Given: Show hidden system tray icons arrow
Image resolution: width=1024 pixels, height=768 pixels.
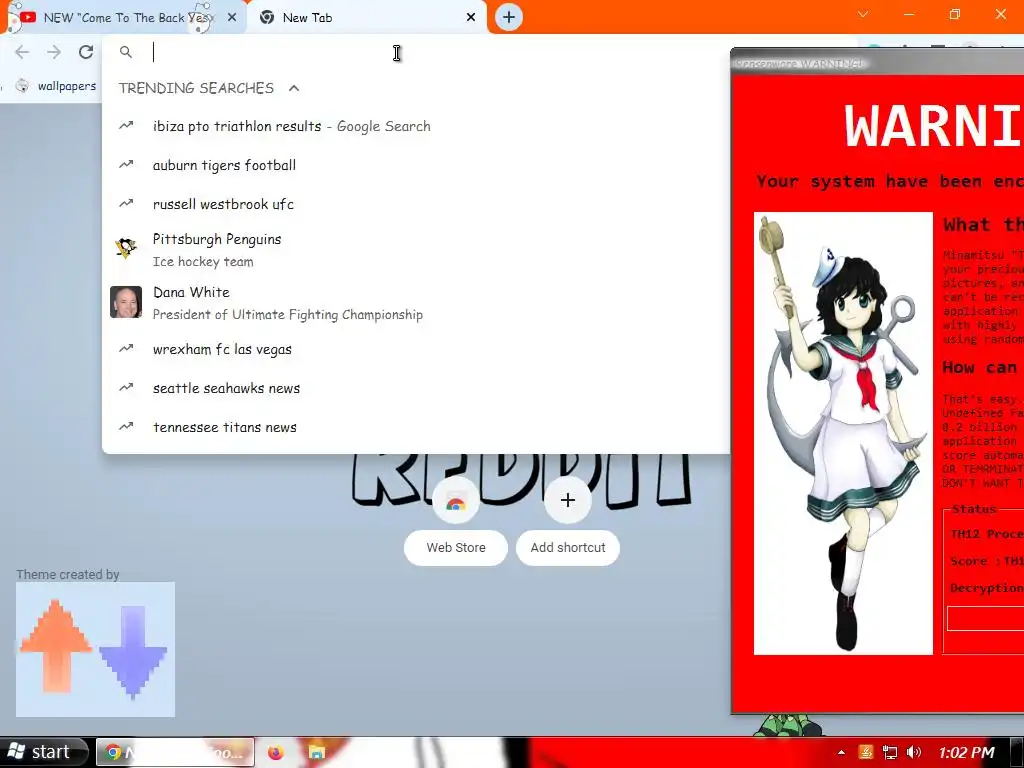Looking at the screenshot, I should click(842, 752).
